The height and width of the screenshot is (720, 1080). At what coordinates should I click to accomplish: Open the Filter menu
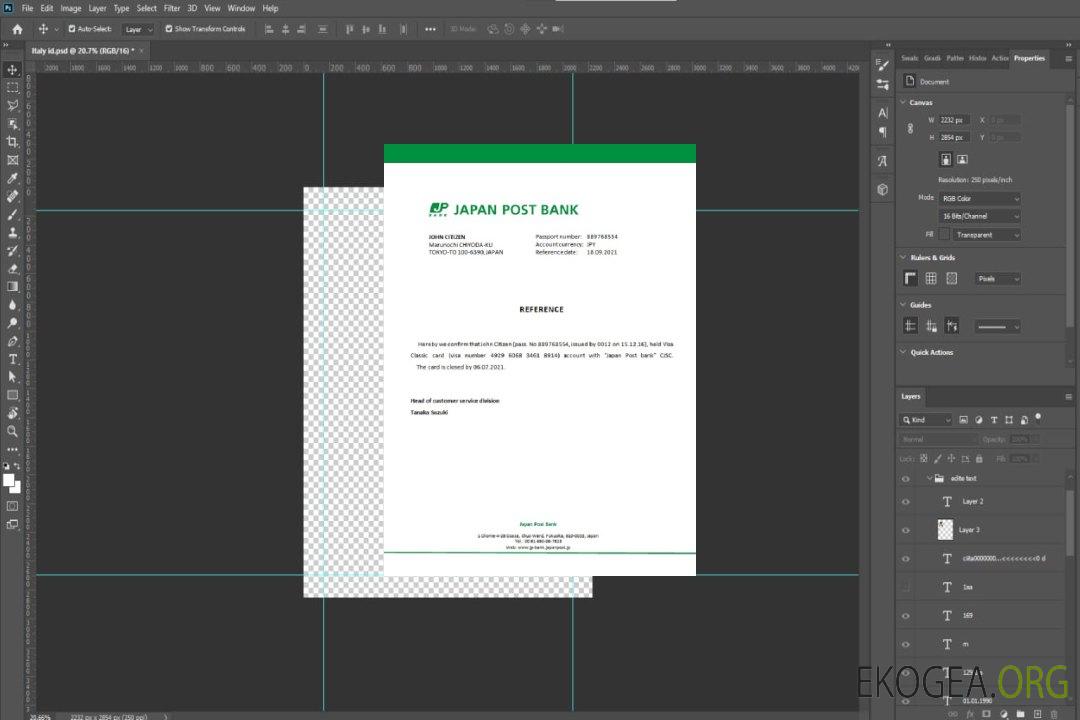[x=172, y=8]
